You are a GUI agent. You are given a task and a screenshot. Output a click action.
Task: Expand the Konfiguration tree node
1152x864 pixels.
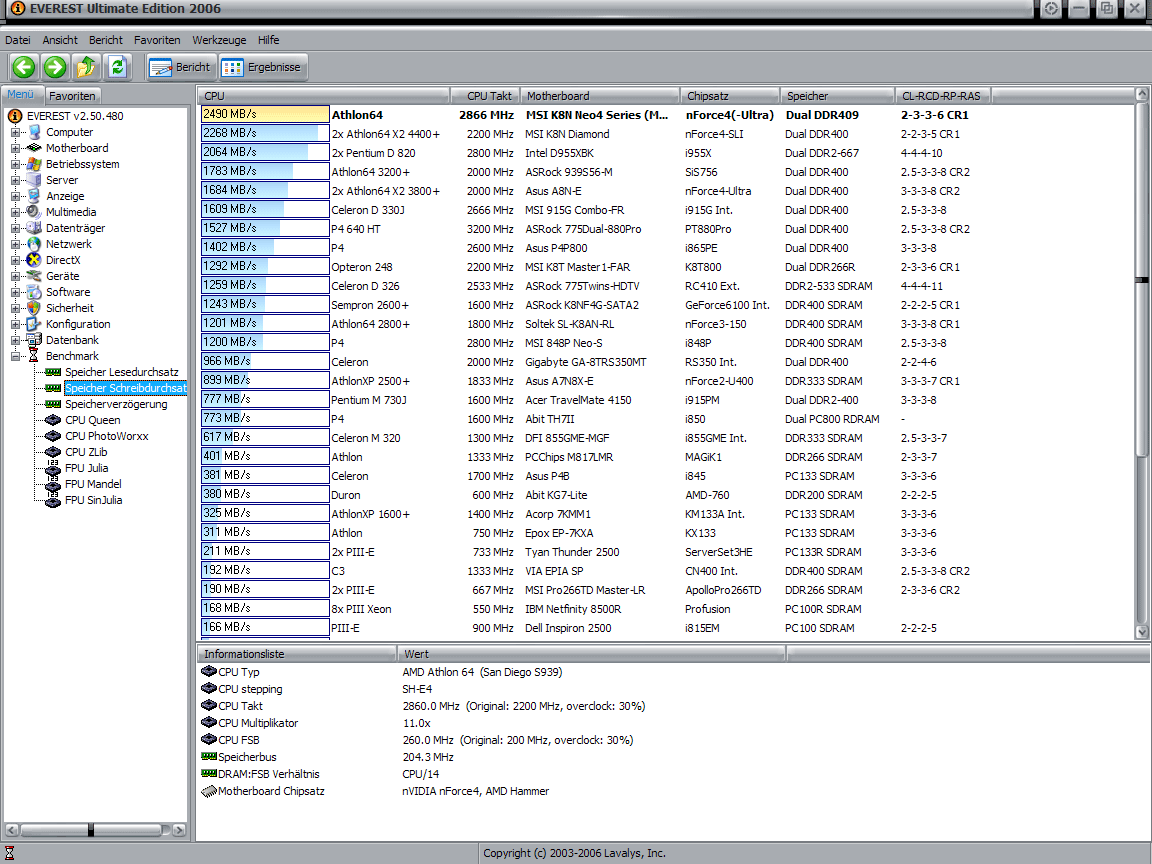pyautogui.click(x=15, y=324)
